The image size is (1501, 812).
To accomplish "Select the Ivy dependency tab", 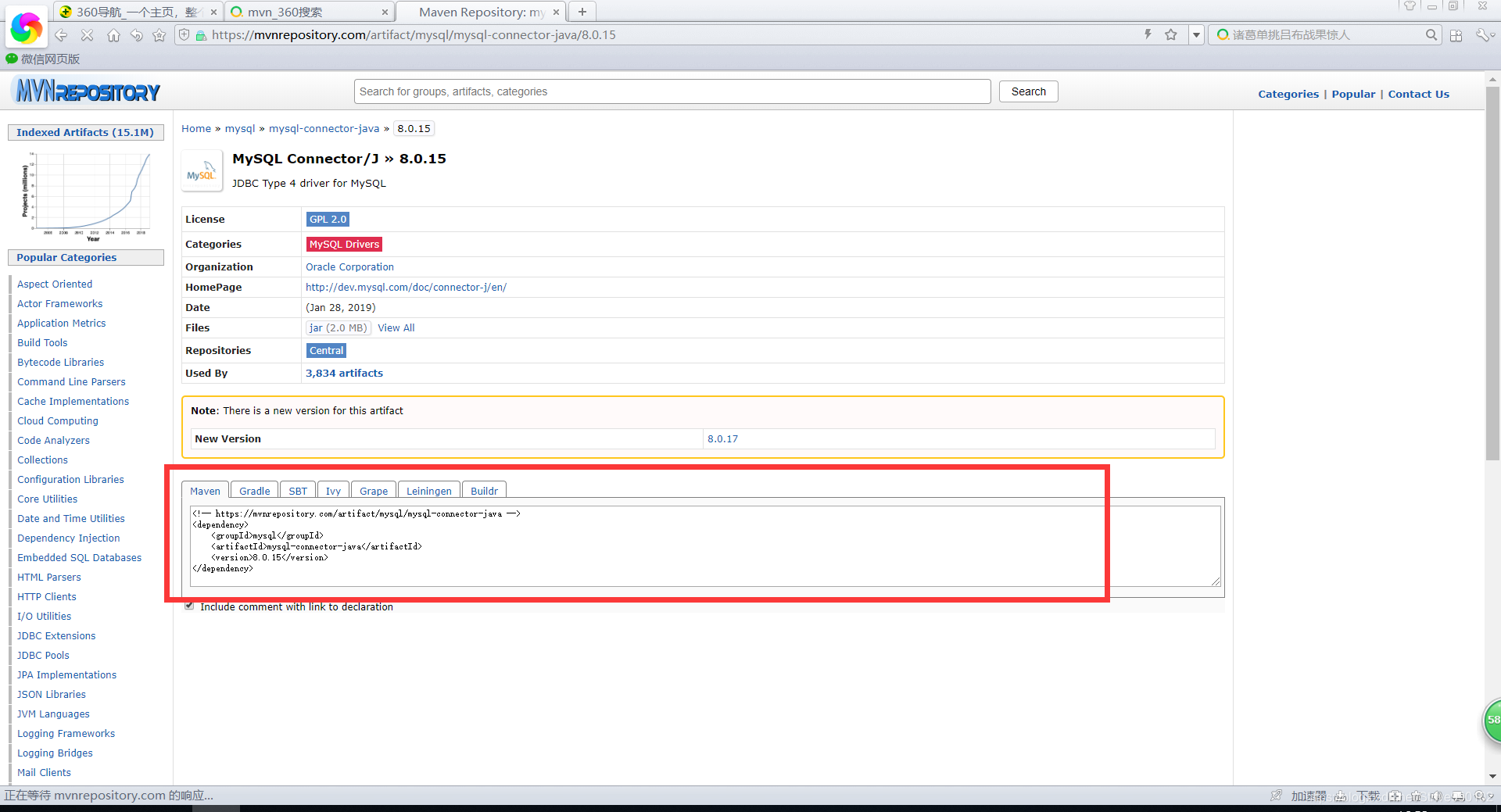I will click(333, 491).
